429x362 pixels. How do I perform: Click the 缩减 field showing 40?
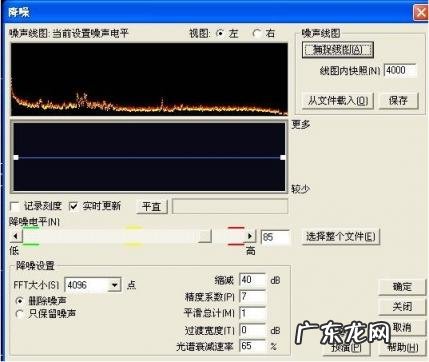coord(252,280)
